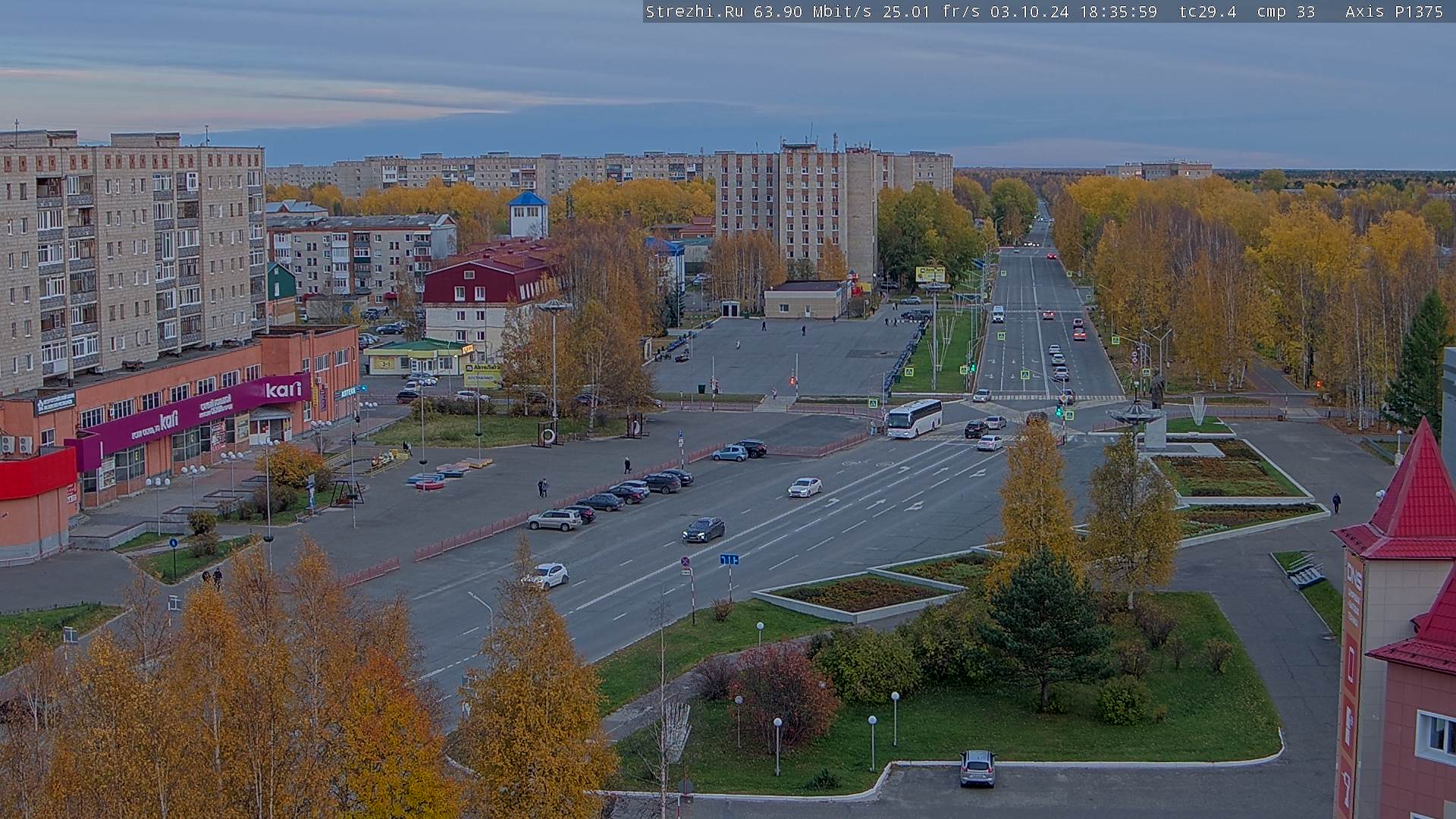1456x819 pixels.
Task: Click the "cmp 33" compression value
Action: pos(1286,11)
